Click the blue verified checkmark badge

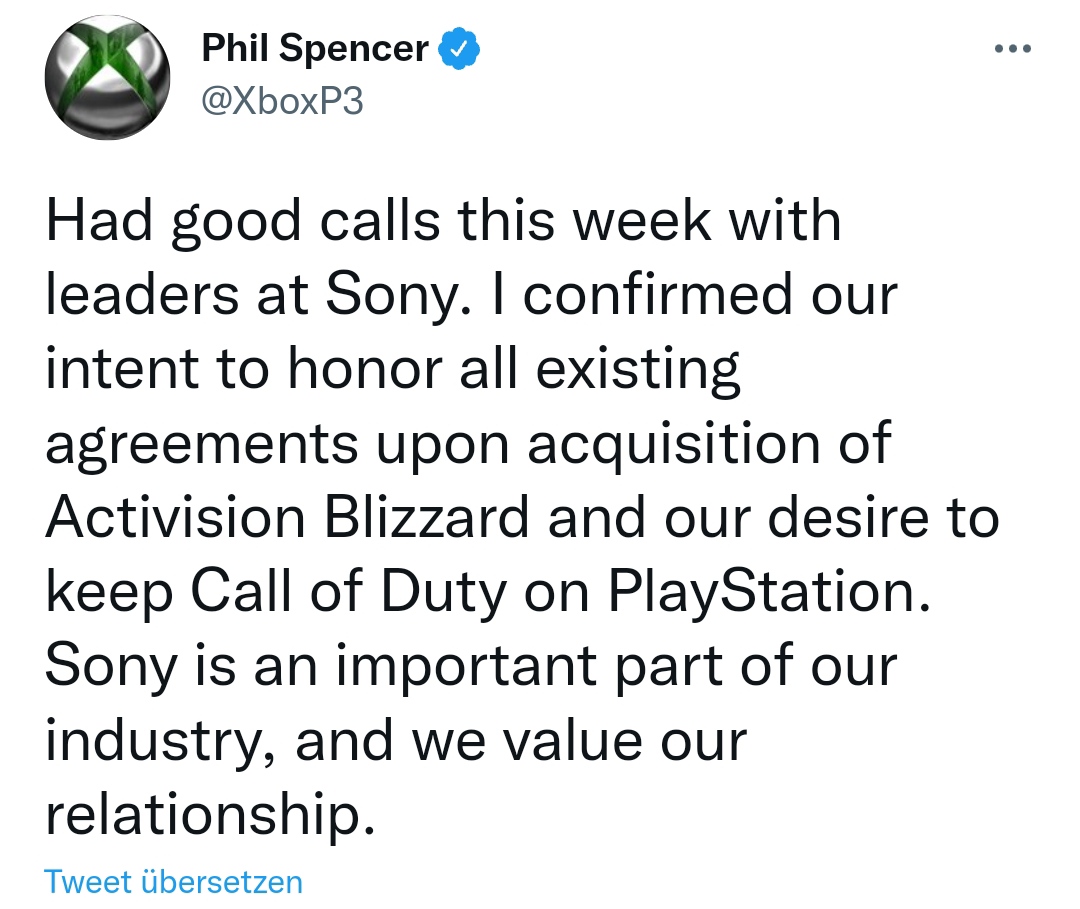click(x=461, y=49)
